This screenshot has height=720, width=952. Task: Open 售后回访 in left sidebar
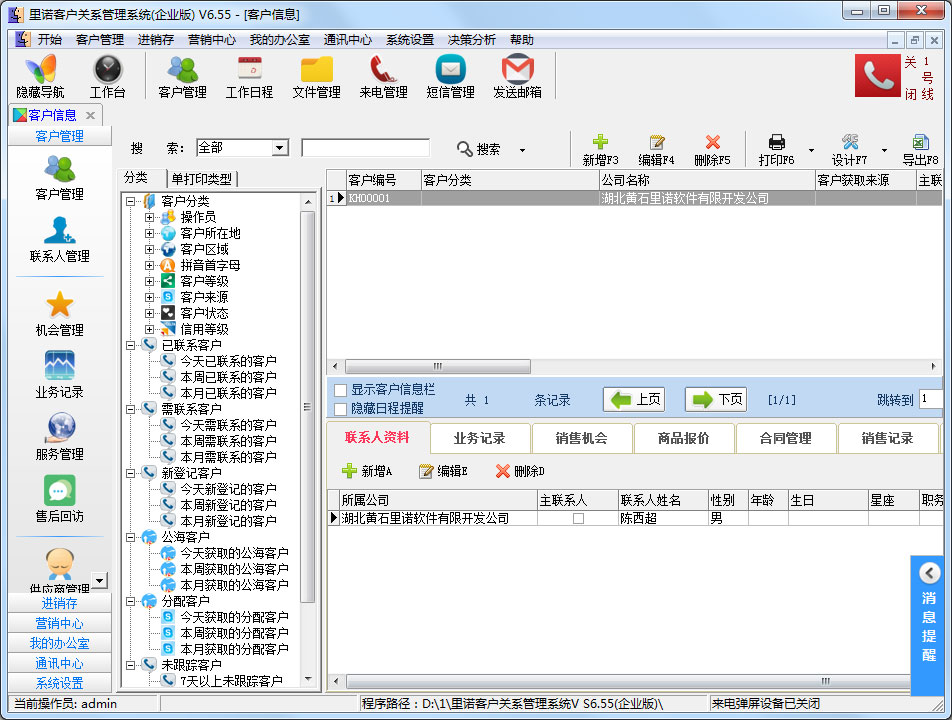(x=59, y=491)
